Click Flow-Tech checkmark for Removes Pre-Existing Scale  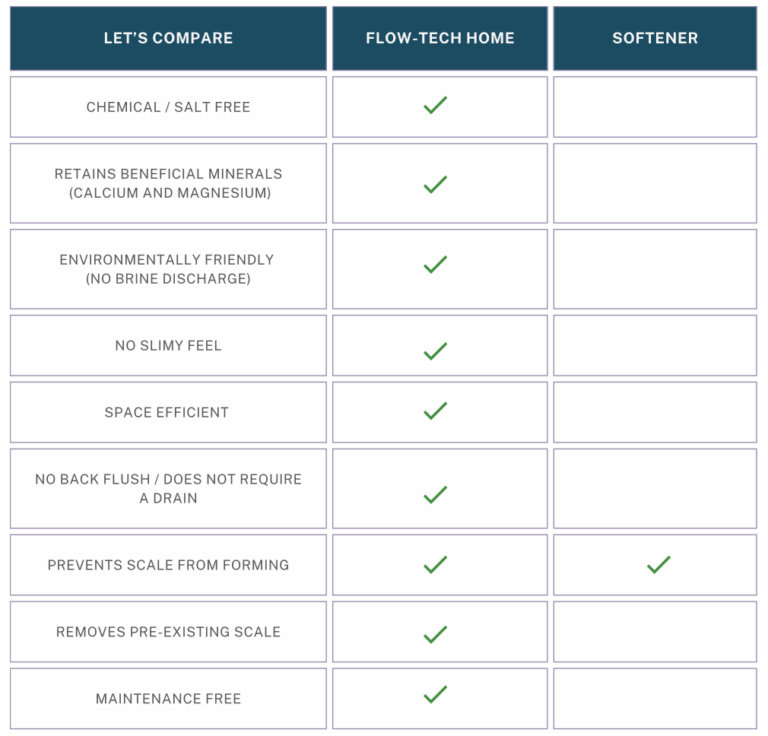click(435, 634)
